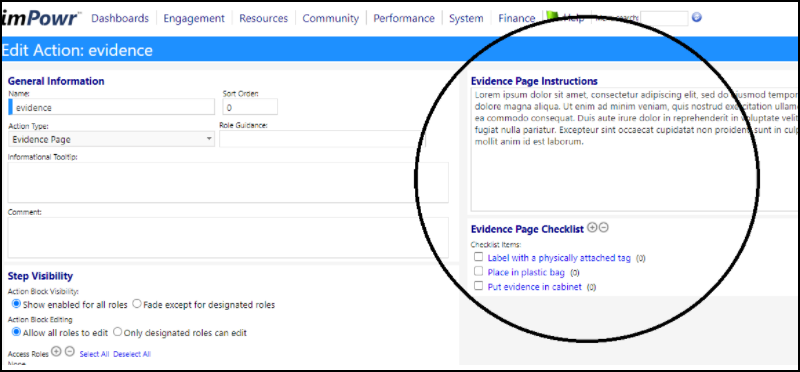Open the Engagement menu
800x372 pixels.
click(194, 18)
